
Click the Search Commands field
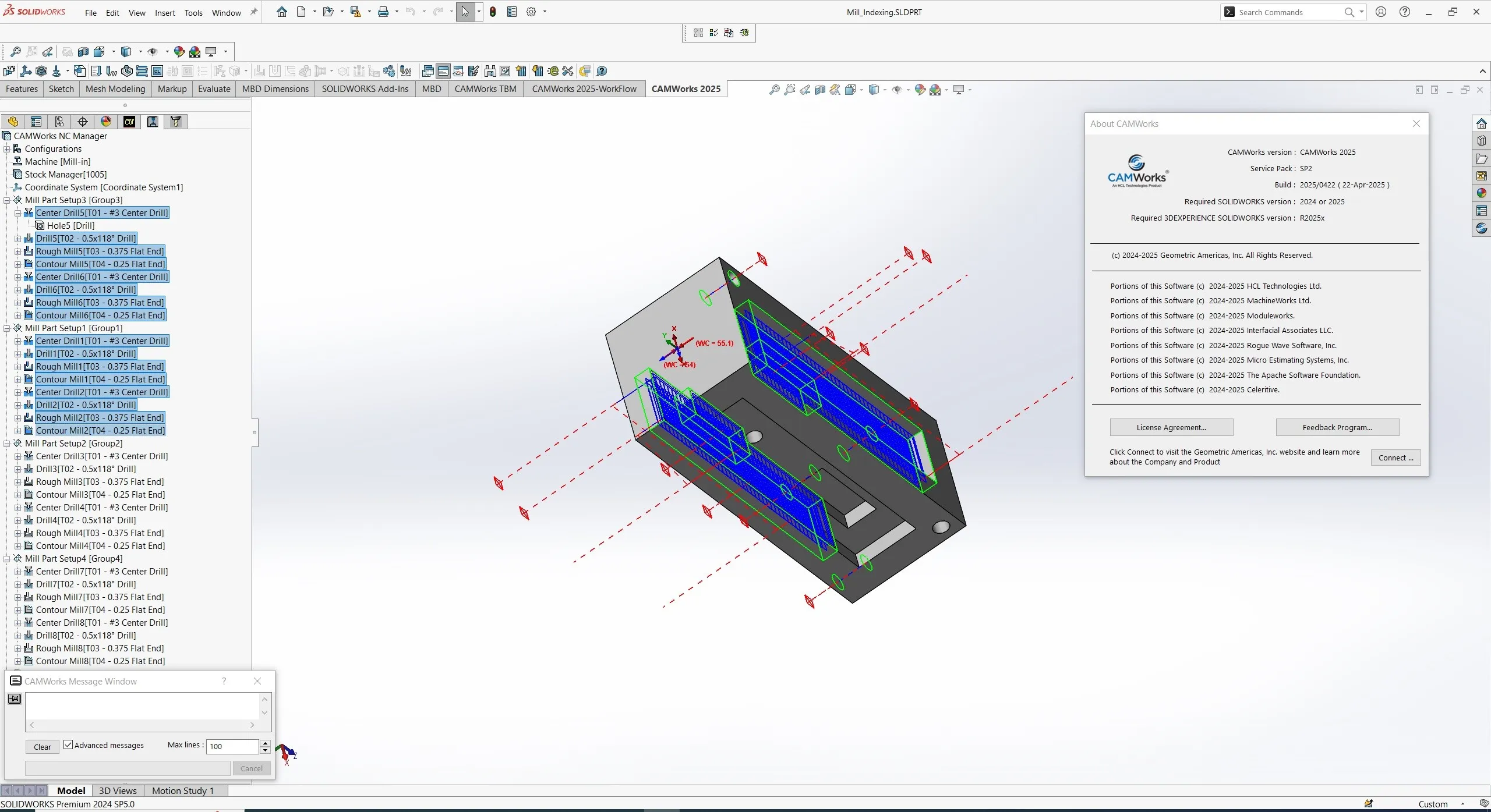[x=1287, y=12]
